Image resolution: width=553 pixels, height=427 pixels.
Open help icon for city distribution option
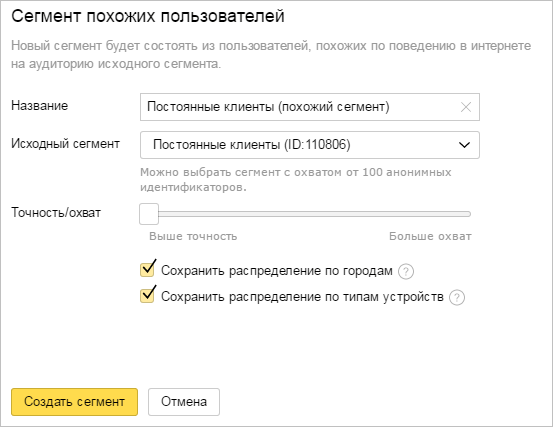click(x=406, y=272)
